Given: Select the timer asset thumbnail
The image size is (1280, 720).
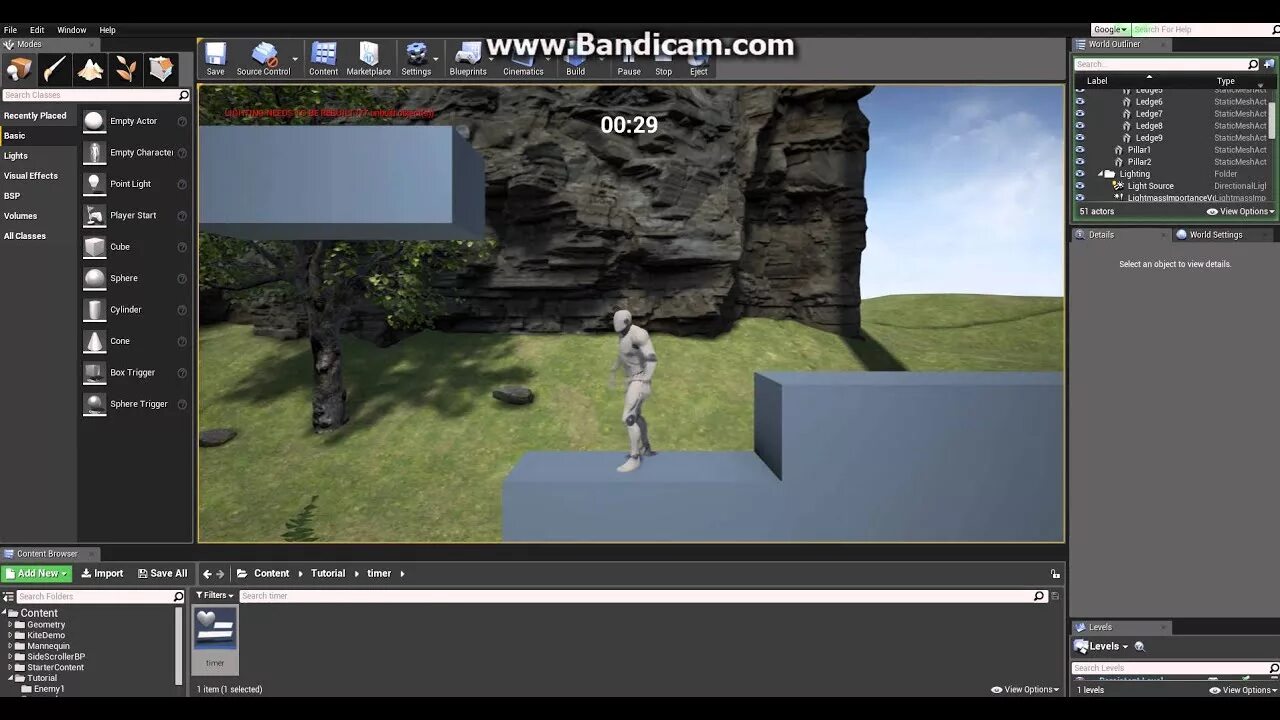Looking at the screenshot, I should pos(215,629).
